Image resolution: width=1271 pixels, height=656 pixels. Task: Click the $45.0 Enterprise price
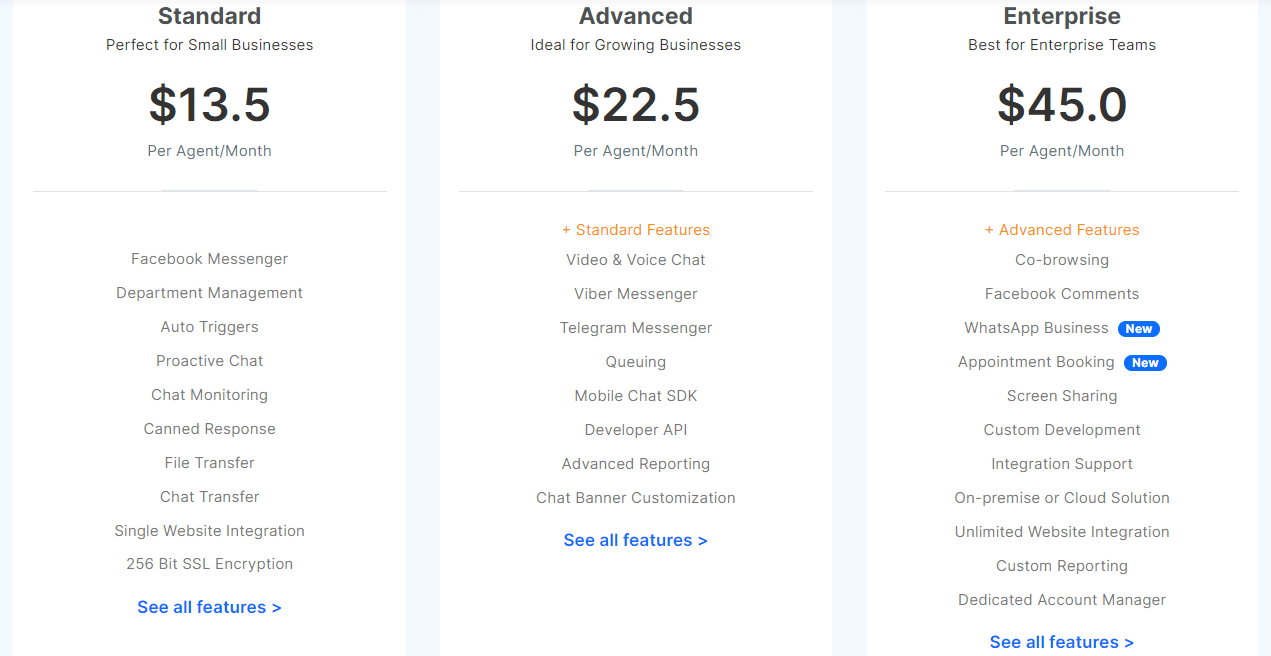(x=1061, y=104)
